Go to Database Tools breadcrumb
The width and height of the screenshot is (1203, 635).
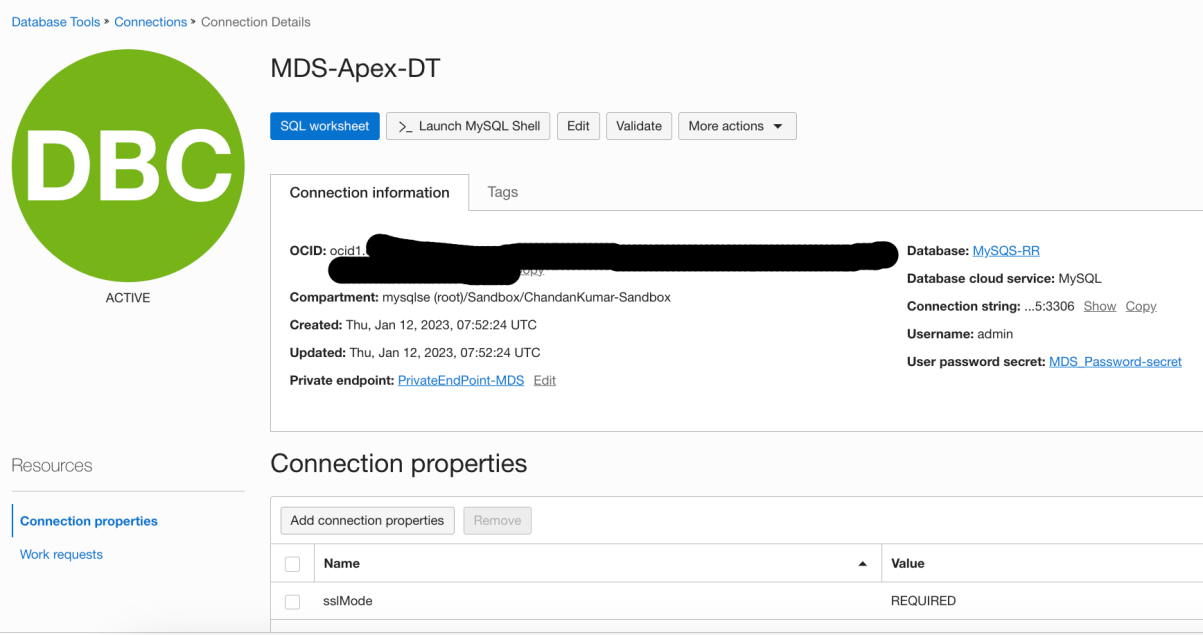pos(56,22)
